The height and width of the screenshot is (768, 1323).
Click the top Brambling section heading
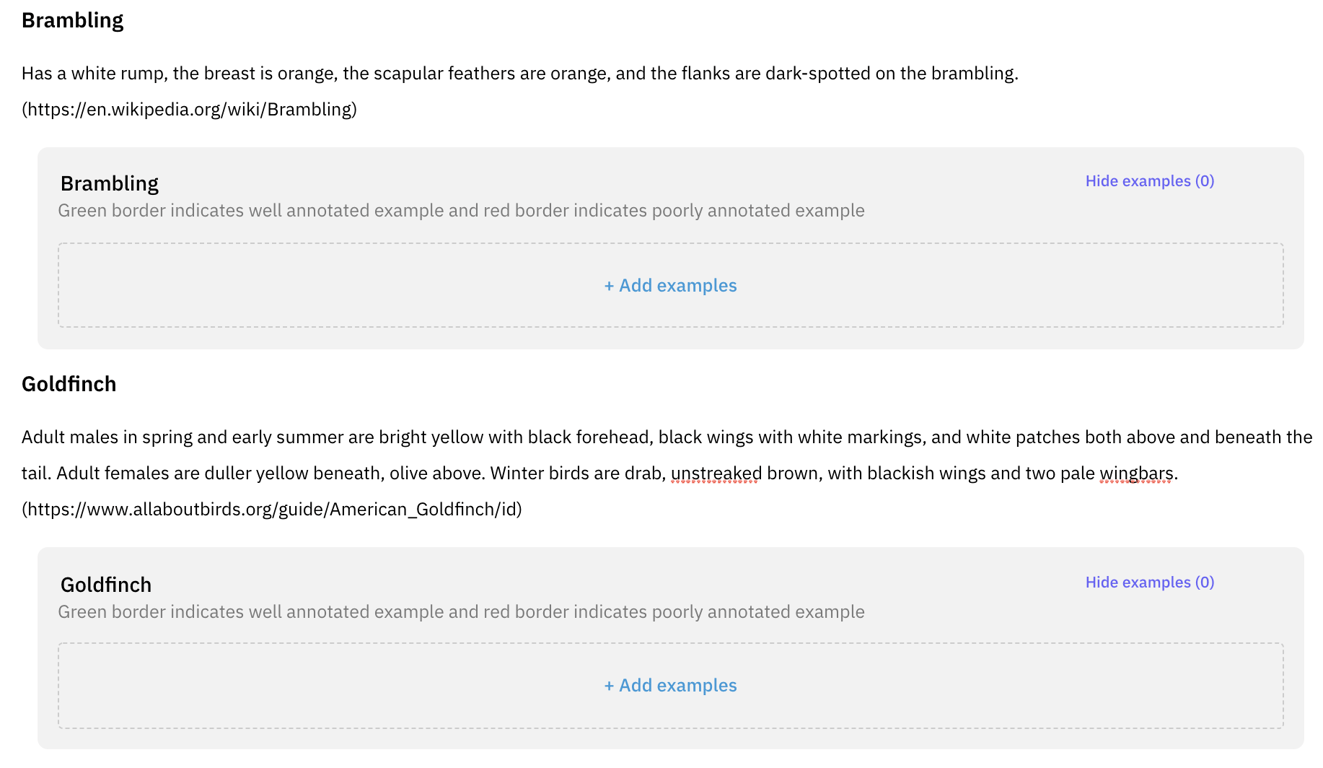coord(72,20)
